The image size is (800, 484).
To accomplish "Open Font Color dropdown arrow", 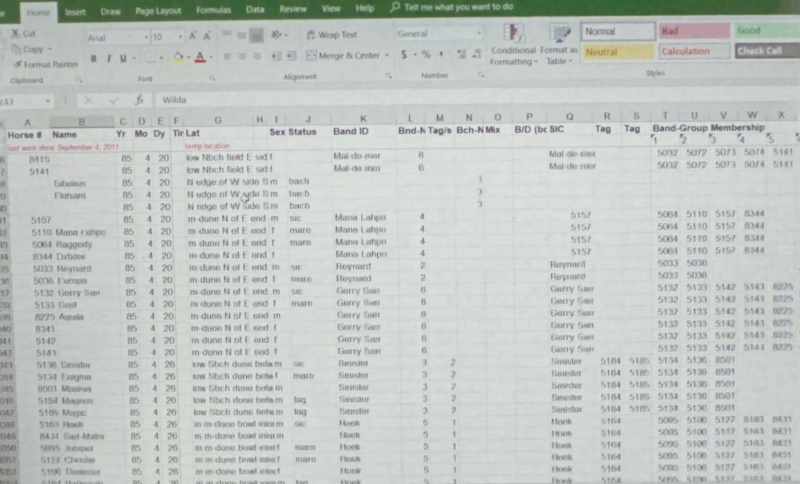I will tap(210, 58).
